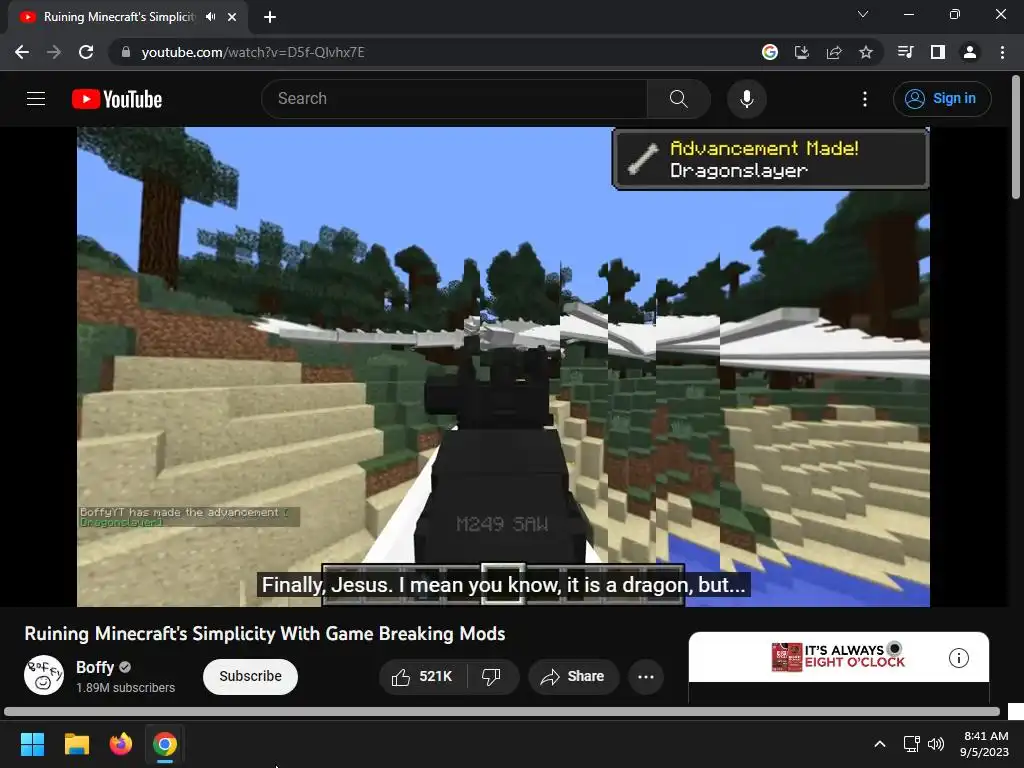
Task: Open network status in system tray
Action: pyautogui.click(x=911, y=744)
